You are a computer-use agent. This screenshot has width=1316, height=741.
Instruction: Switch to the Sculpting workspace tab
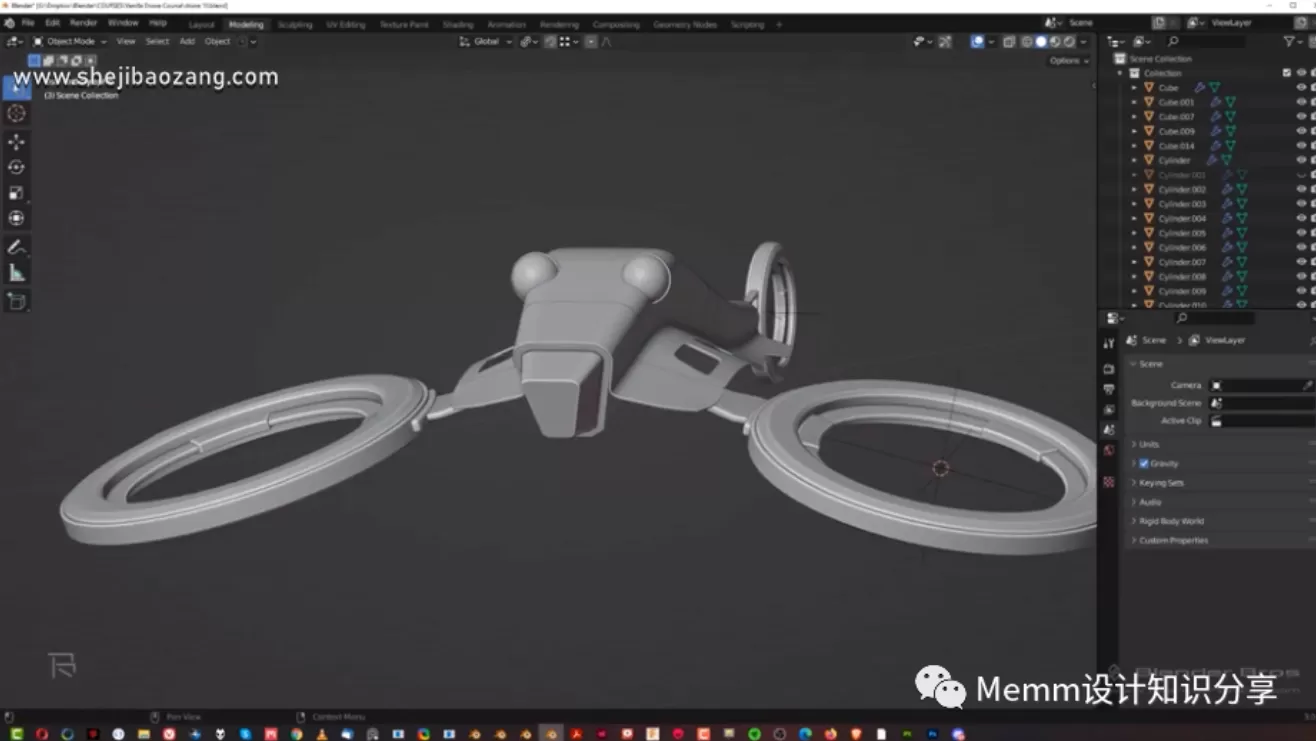point(295,24)
